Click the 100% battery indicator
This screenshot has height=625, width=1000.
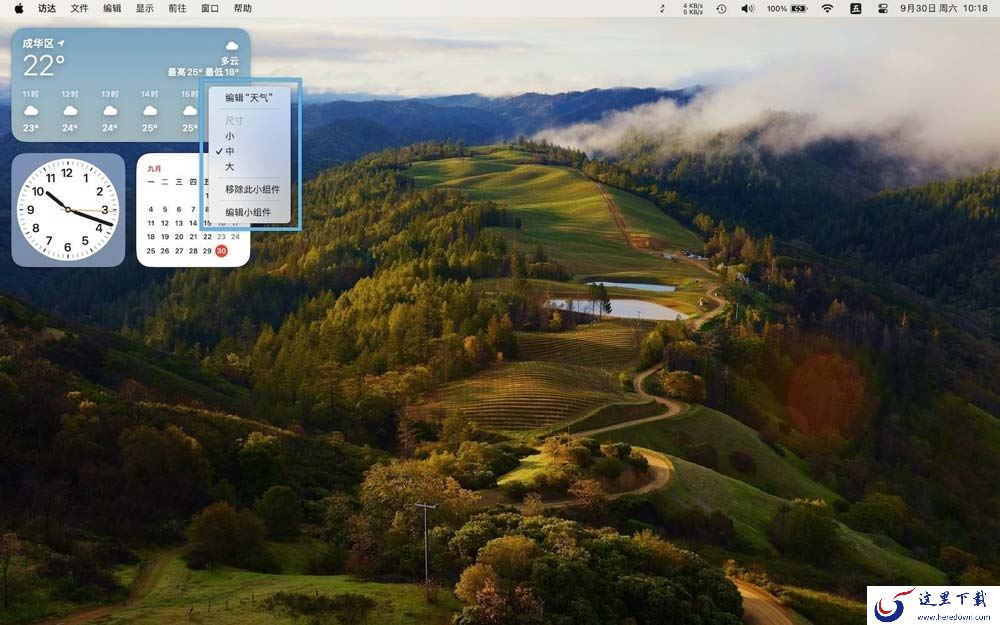tap(786, 8)
